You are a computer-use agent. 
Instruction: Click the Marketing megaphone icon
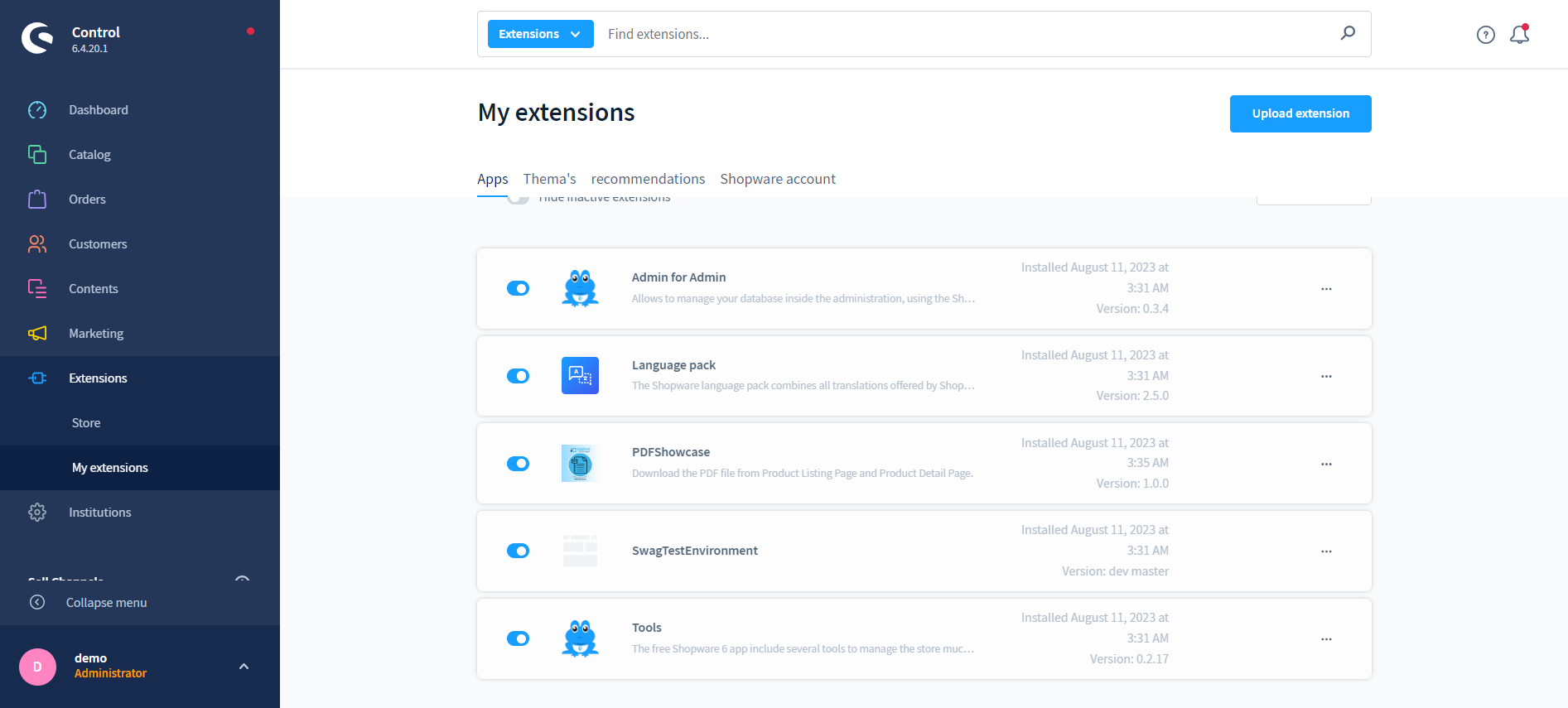pos(37,334)
